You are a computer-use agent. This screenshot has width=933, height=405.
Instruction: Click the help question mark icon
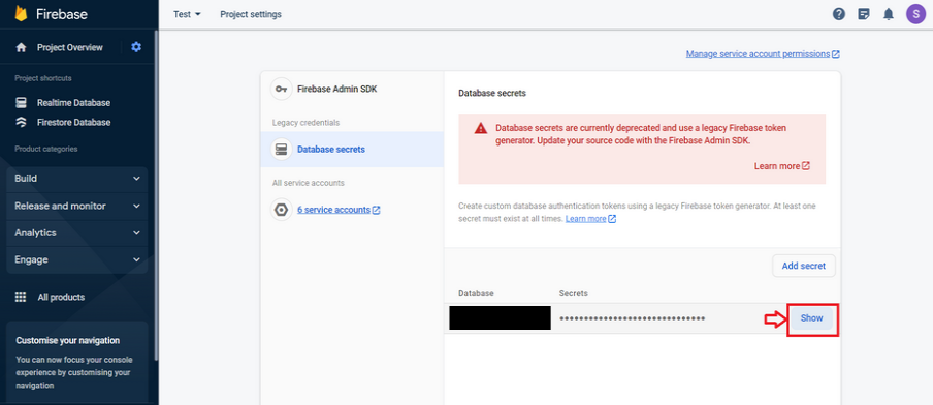click(x=839, y=14)
